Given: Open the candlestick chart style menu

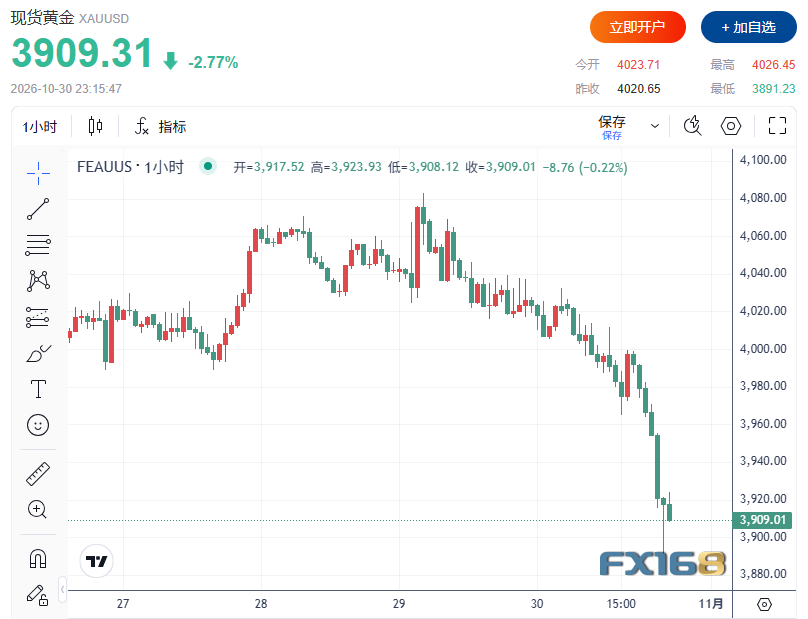Looking at the screenshot, I should [x=95, y=126].
